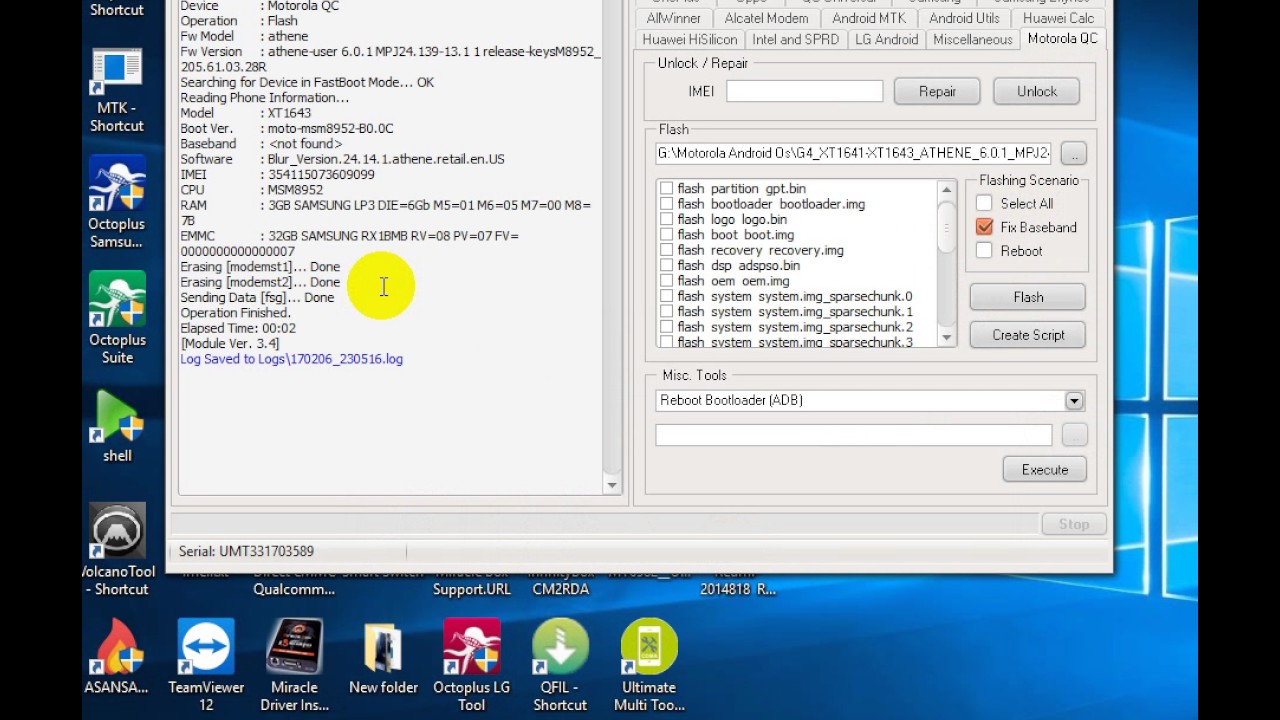Click the Execute button
The height and width of the screenshot is (720, 1280).
[x=1045, y=470]
